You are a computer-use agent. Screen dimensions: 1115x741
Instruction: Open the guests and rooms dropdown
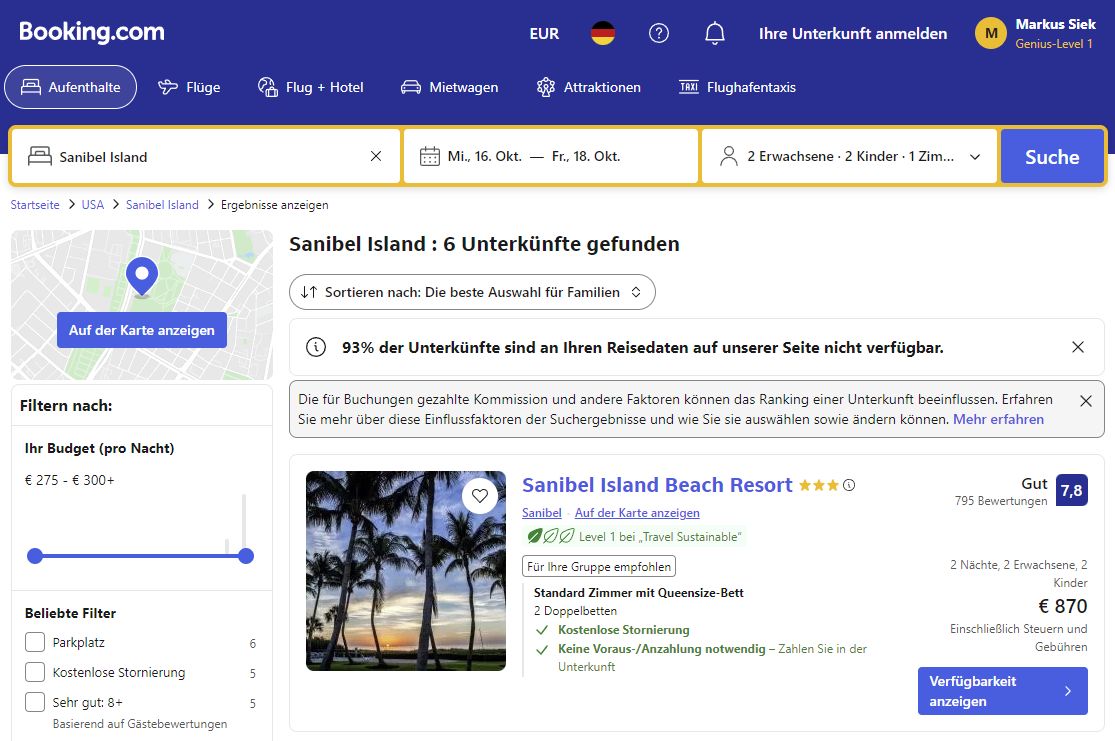[x=849, y=156]
